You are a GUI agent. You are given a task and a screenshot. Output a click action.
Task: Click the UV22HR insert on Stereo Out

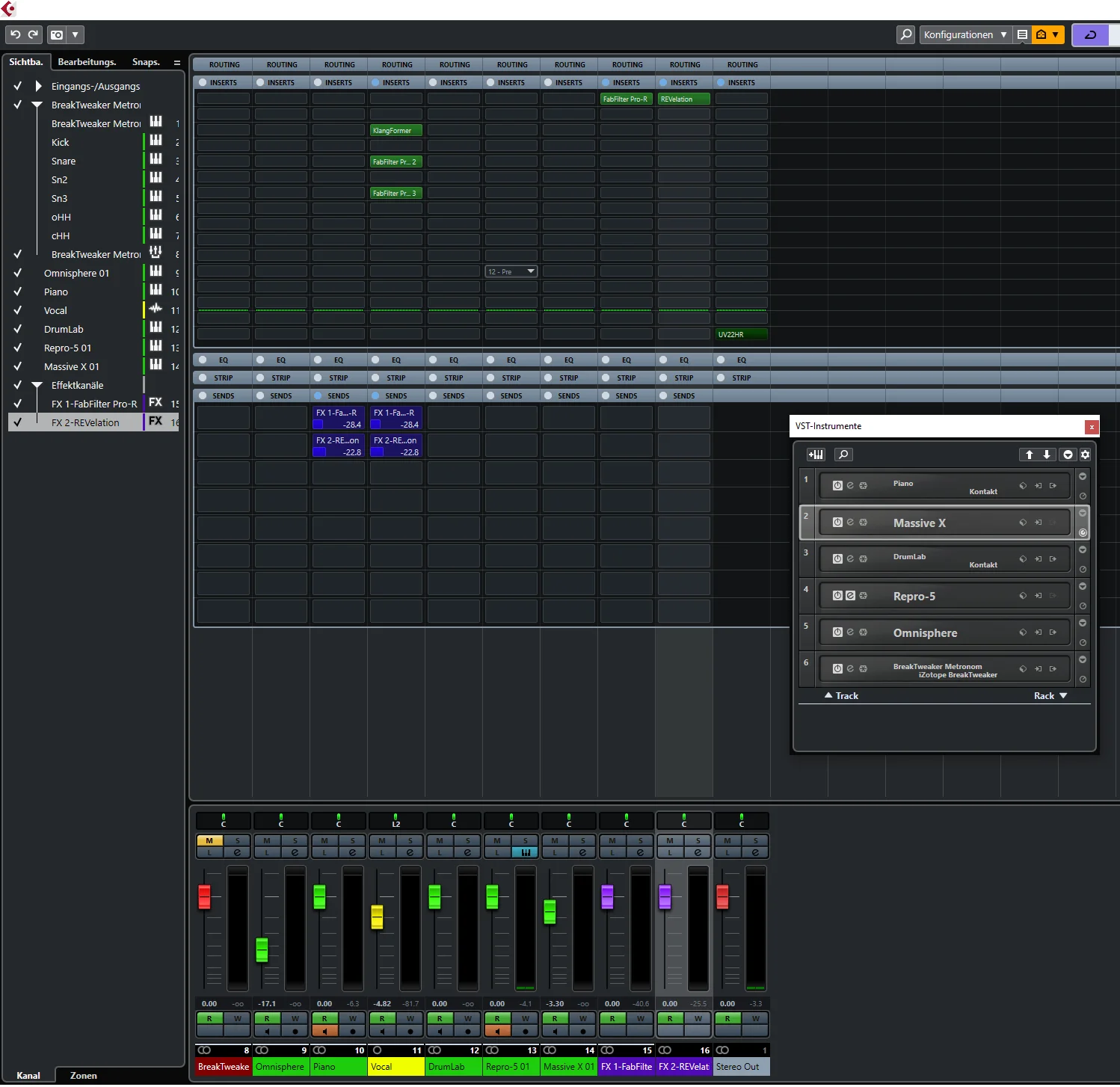pyautogui.click(x=742, y=334)
